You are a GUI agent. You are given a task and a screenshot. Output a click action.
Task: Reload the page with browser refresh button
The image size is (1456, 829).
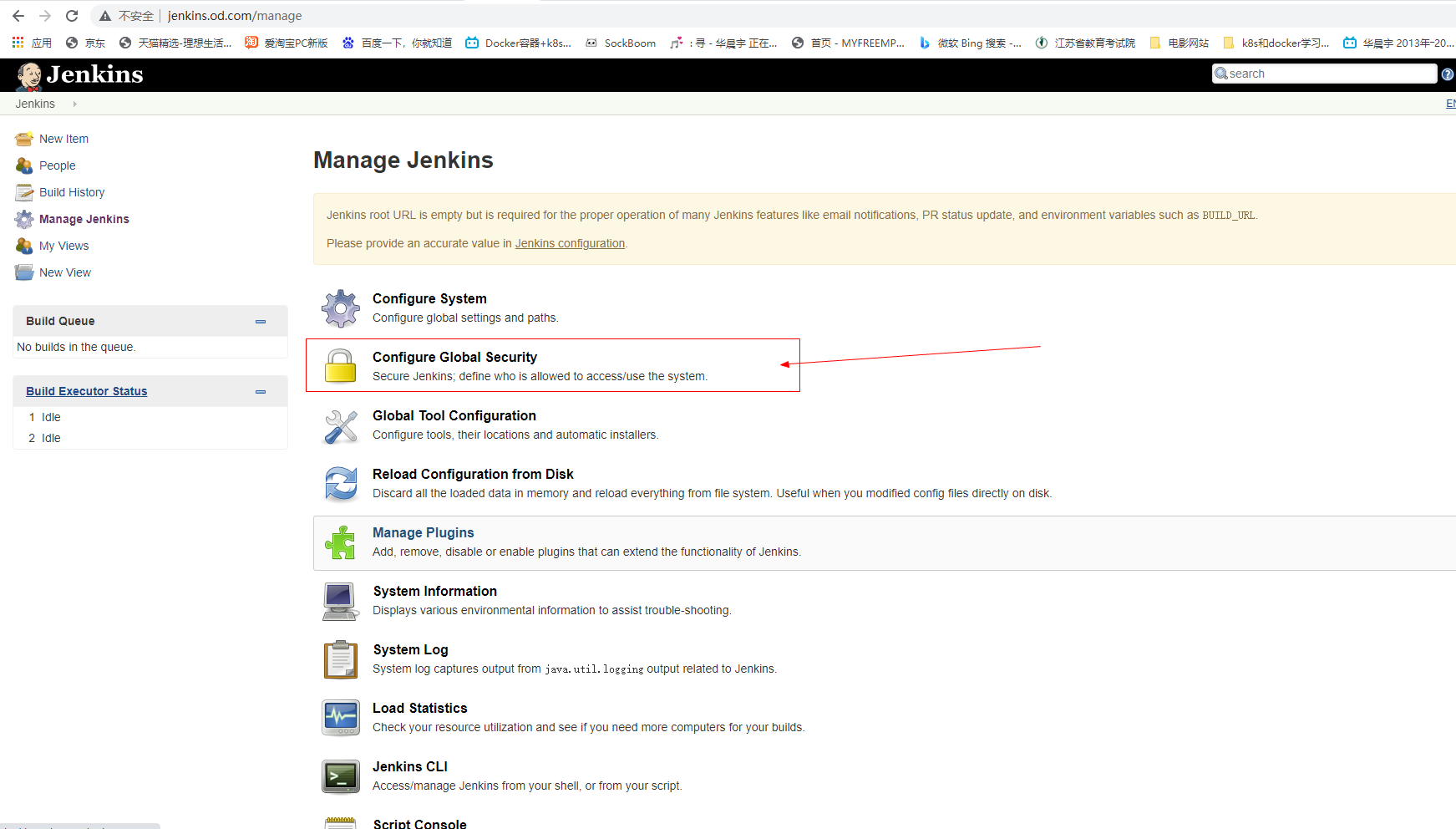pos(72,16)
